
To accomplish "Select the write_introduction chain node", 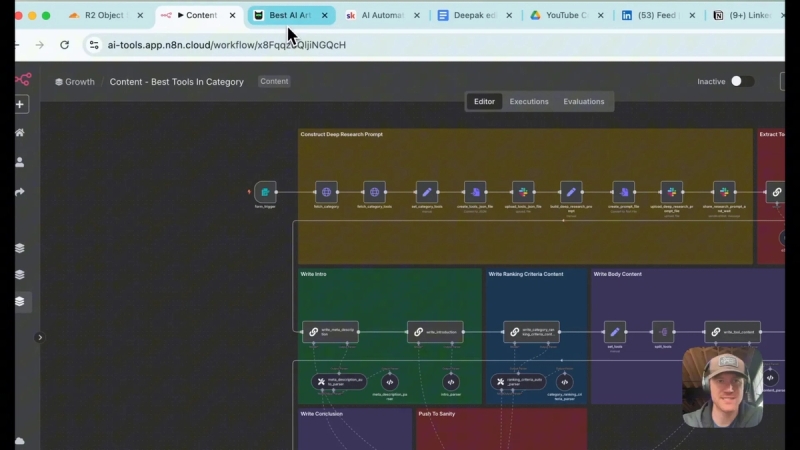I will pos(435,332).
